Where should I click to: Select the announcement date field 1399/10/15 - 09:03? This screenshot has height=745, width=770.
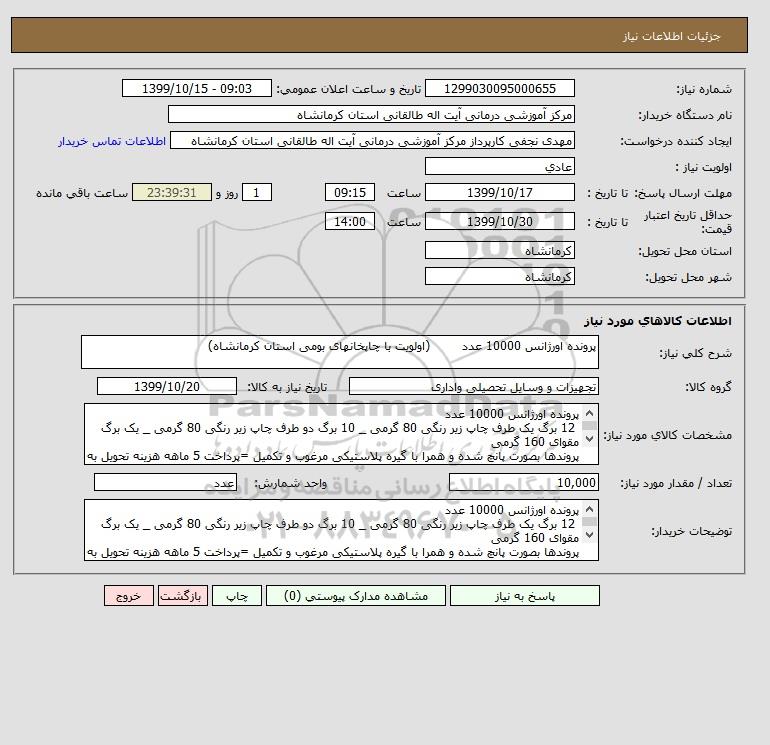196,88
